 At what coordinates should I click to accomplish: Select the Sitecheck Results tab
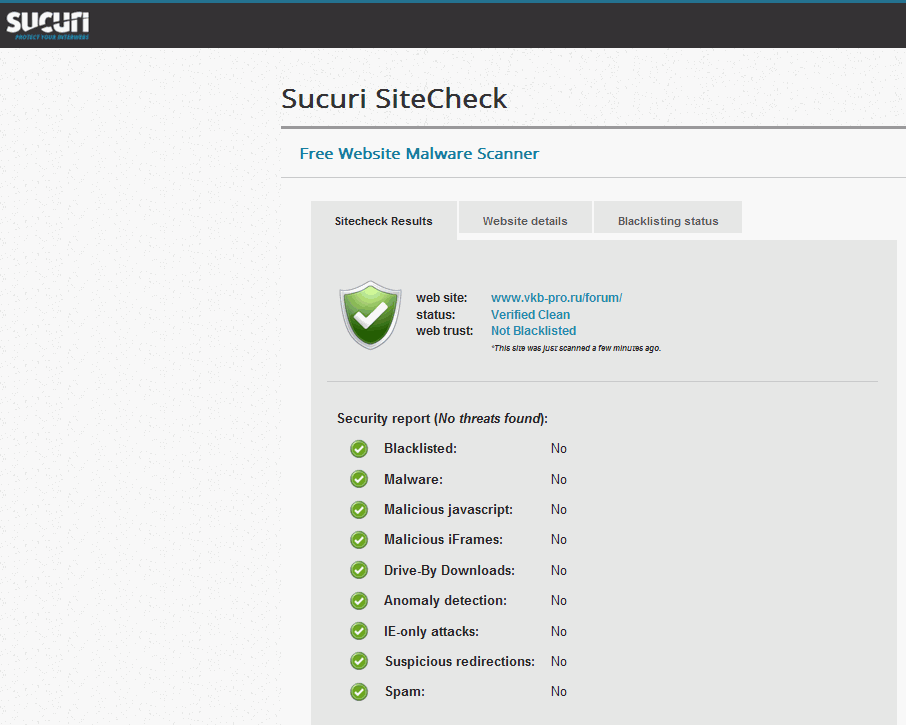point(384,221)
